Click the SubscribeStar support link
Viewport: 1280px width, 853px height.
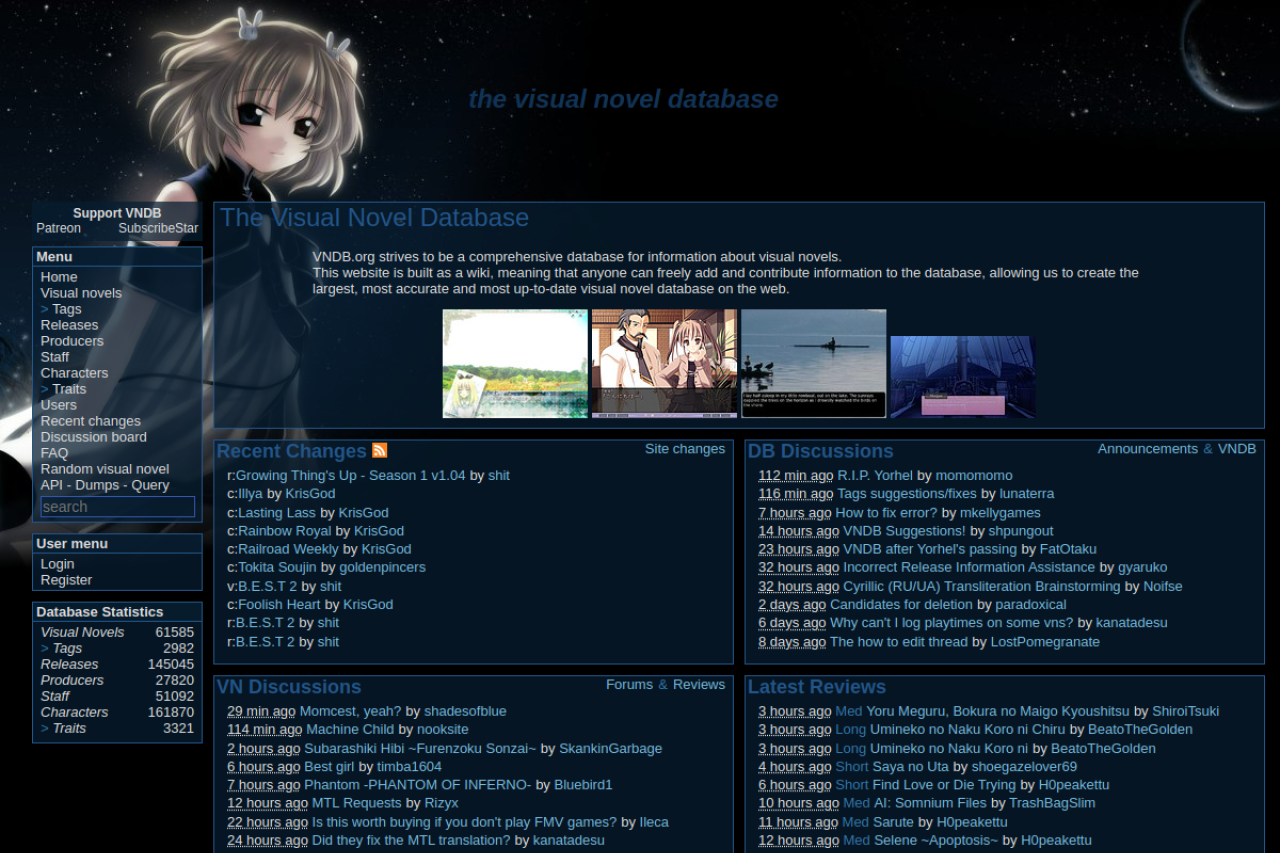pos(158,228)
